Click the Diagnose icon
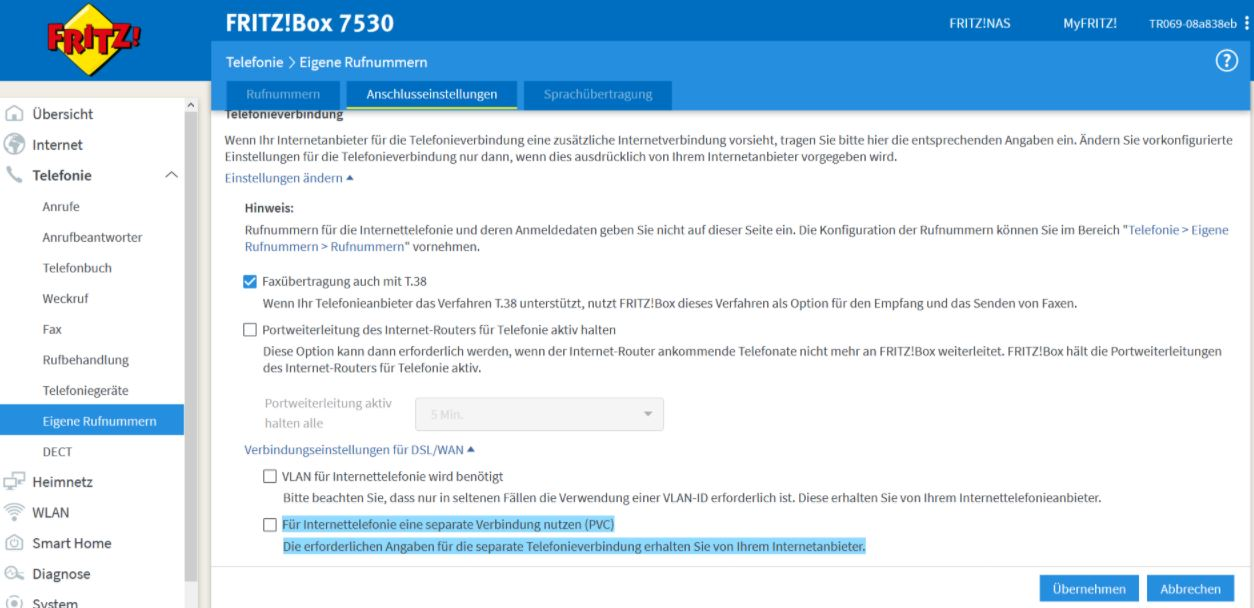This screenshot has height=608, width=1254. pyautogui.click(x=14, y=574)
